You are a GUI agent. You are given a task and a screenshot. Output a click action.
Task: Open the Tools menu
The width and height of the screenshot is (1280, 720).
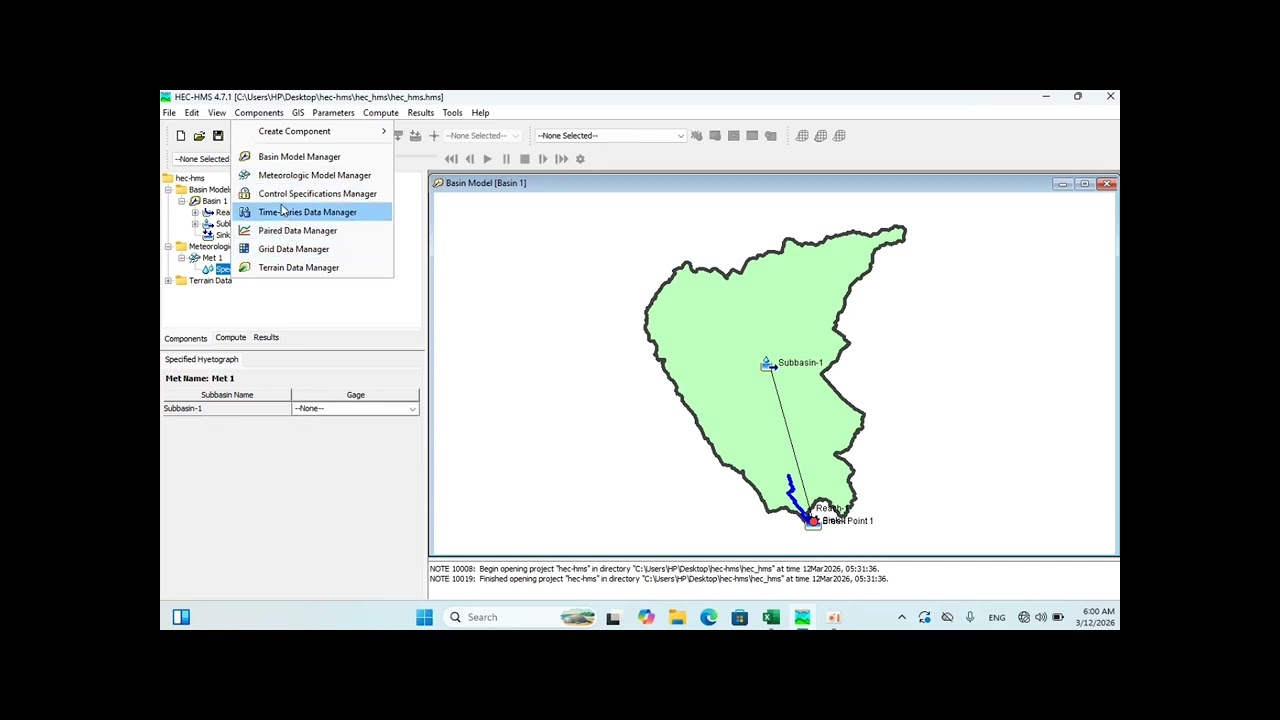(452, 113)
